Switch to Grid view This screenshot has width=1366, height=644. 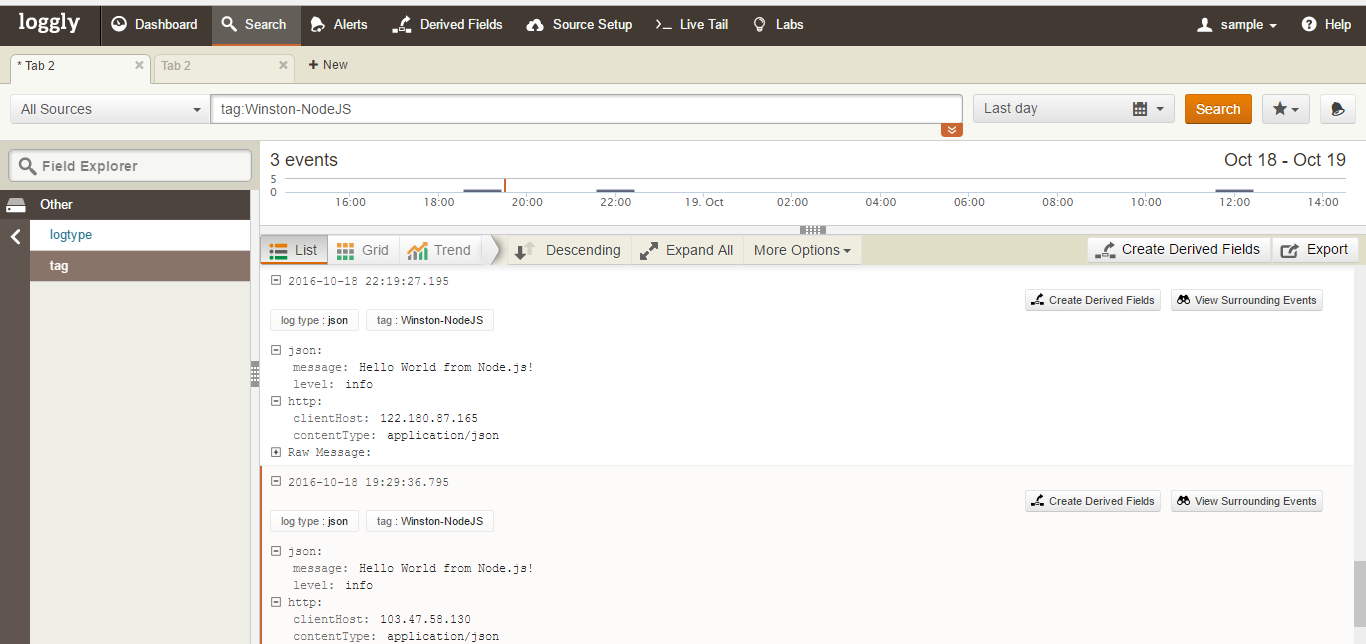(x=363, y=250)
